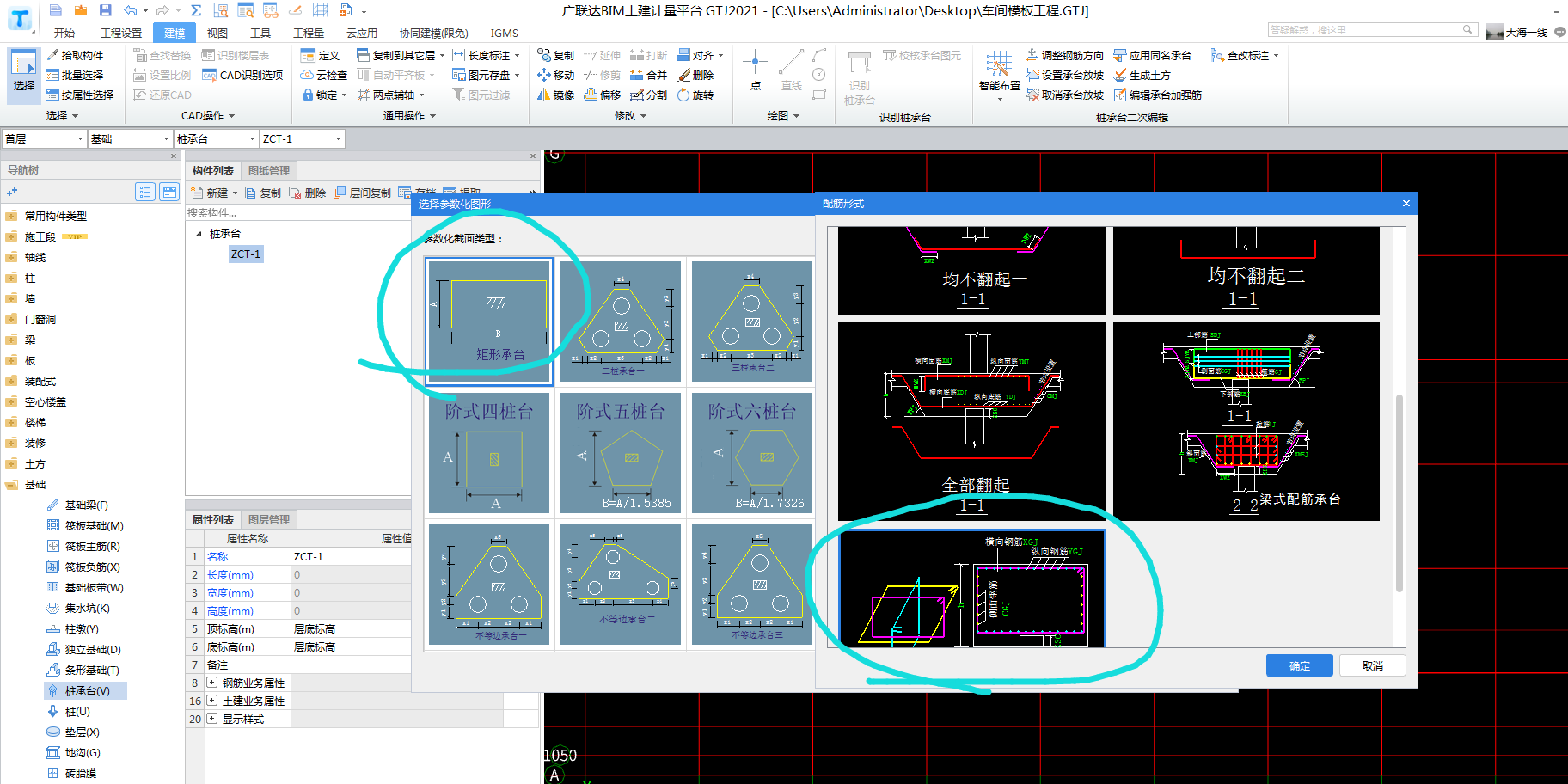Click 拾取构件 pick component tool

click(x=75, y=55)
